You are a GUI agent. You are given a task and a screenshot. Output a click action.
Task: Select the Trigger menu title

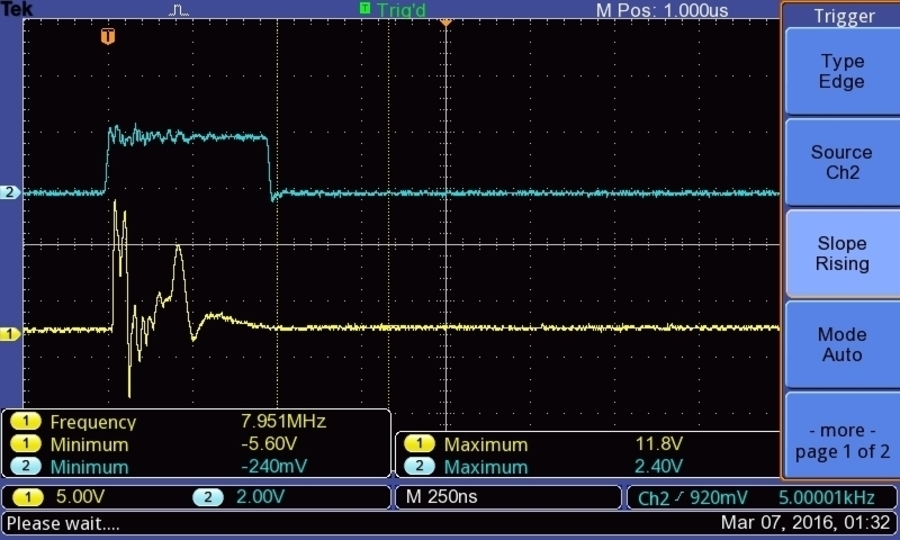[844, 16]
